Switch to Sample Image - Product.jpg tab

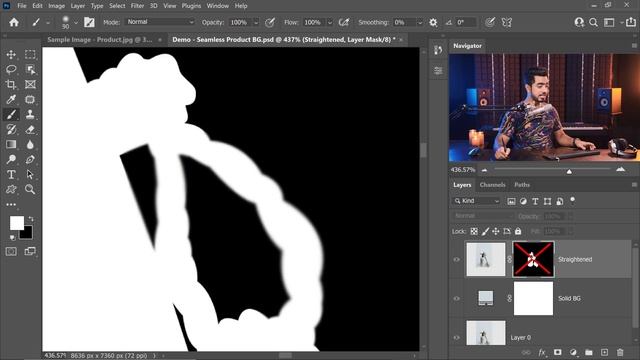click(100, 40)
